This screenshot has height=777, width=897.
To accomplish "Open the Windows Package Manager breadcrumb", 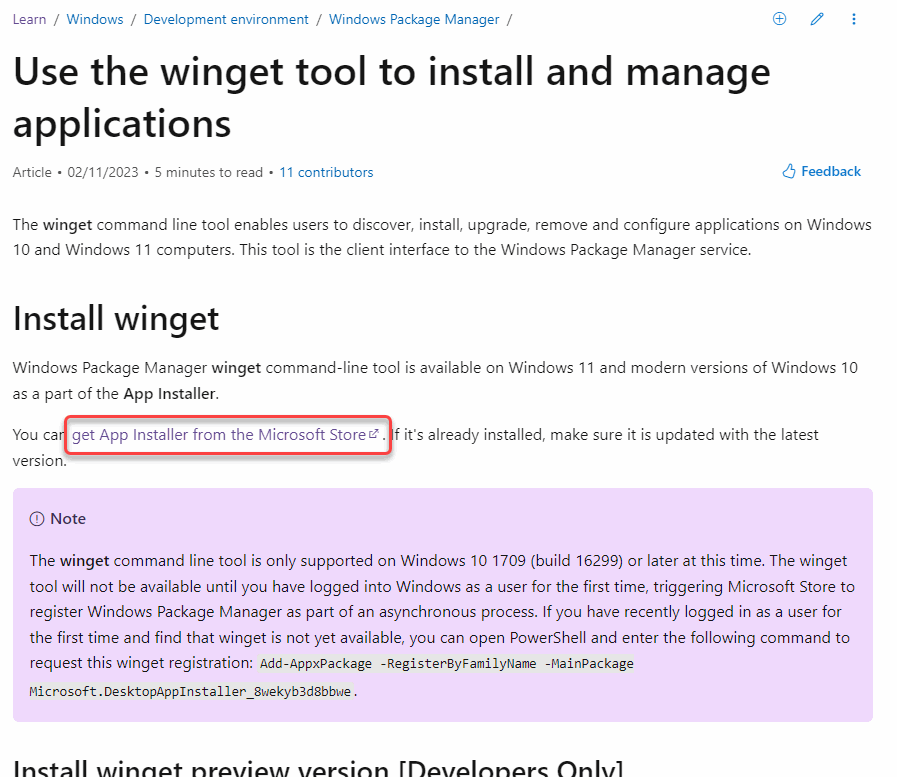I will pyautogui.click(x=414, y=19).
